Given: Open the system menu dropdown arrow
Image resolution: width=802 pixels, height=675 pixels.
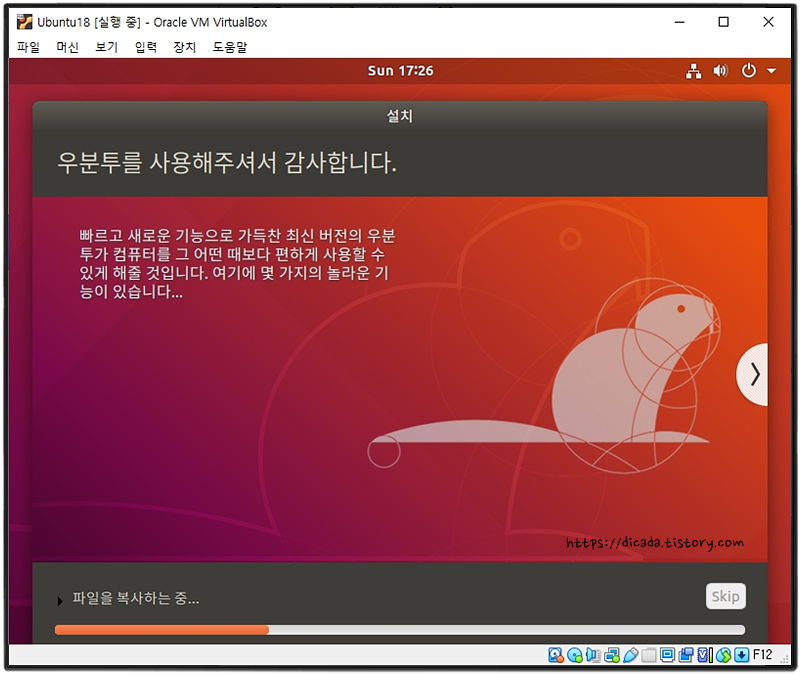Looking at the screenshot, I should (x=771, y=71).
